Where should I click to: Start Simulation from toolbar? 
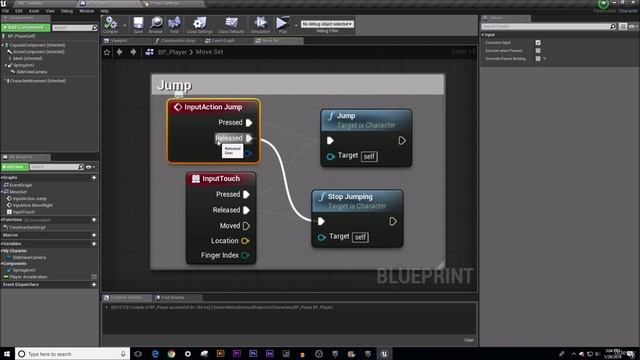pos(260,24)
